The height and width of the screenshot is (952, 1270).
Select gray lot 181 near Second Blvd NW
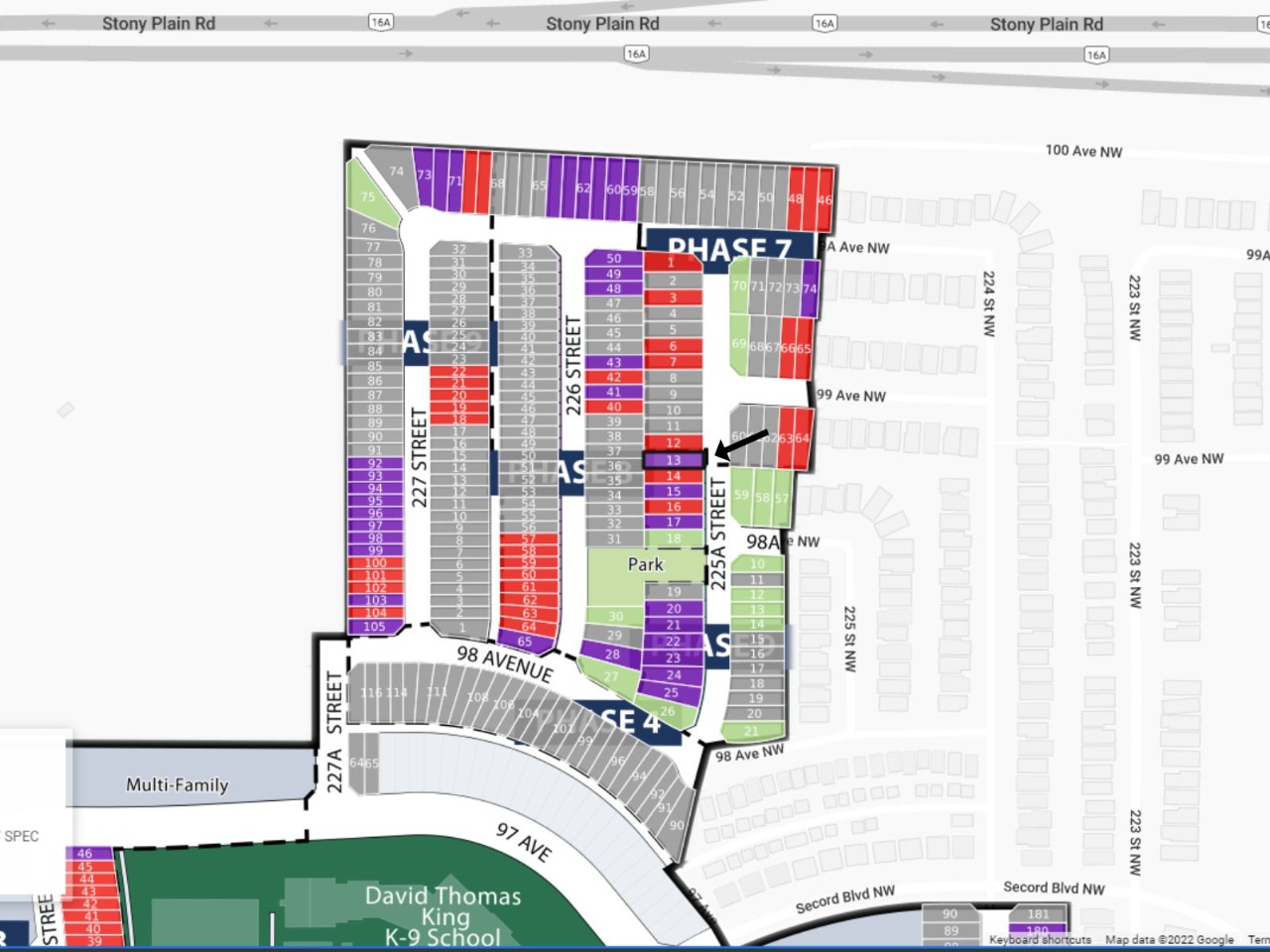coord(1038,914)
